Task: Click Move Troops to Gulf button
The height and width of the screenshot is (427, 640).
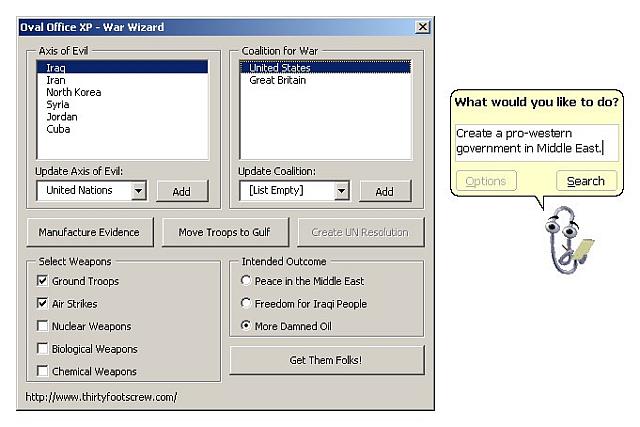Action: (225, 232)
